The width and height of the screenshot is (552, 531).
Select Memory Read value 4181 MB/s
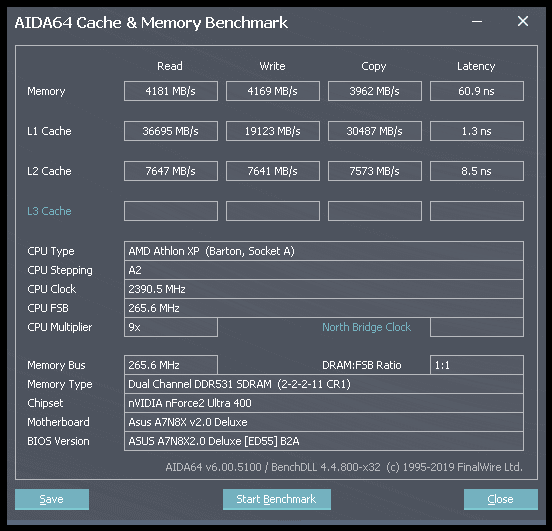[x=171, y=91]
